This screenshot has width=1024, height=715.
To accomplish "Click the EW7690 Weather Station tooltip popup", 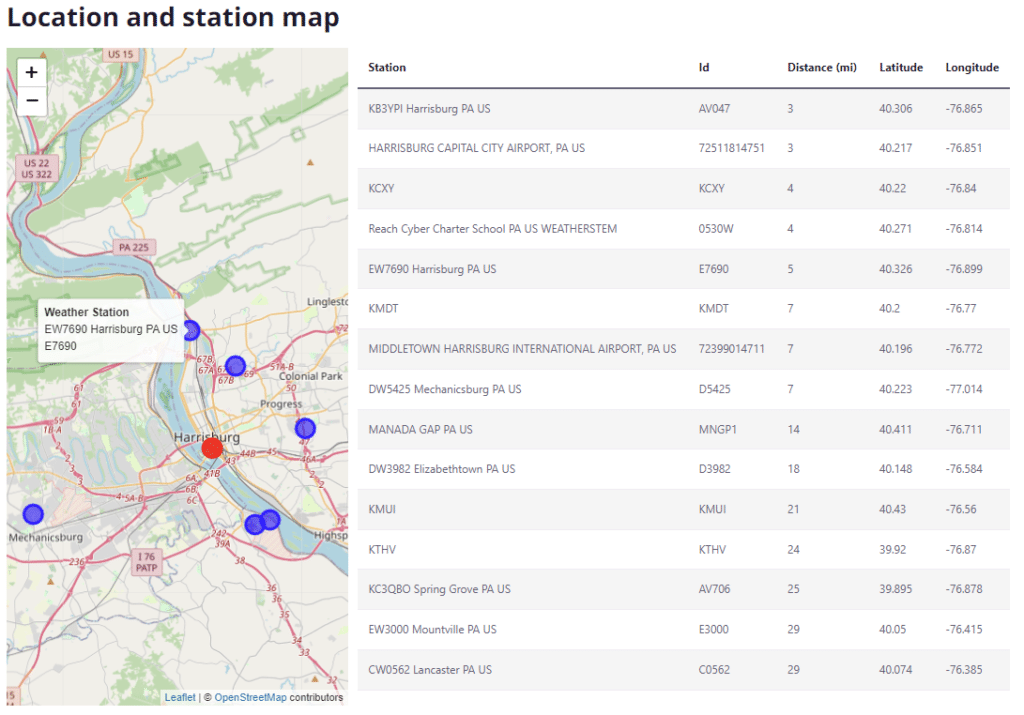I will [110, 329].
